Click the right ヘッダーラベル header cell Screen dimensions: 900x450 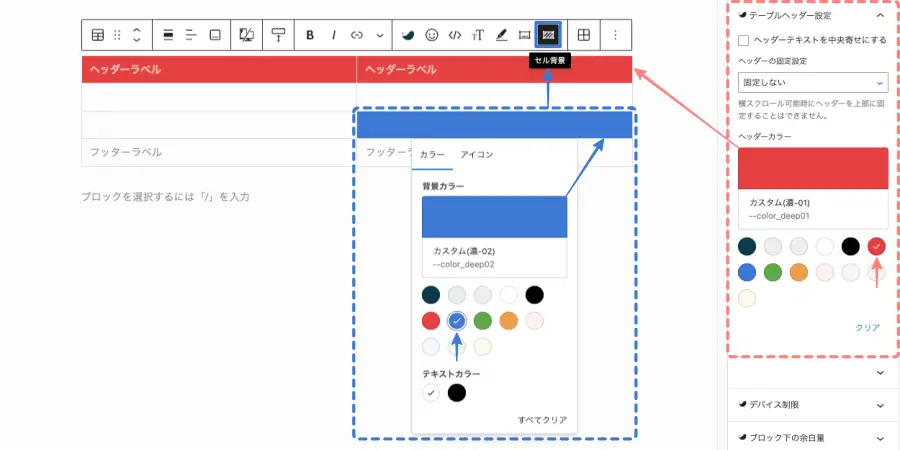[x=494, y=69]
